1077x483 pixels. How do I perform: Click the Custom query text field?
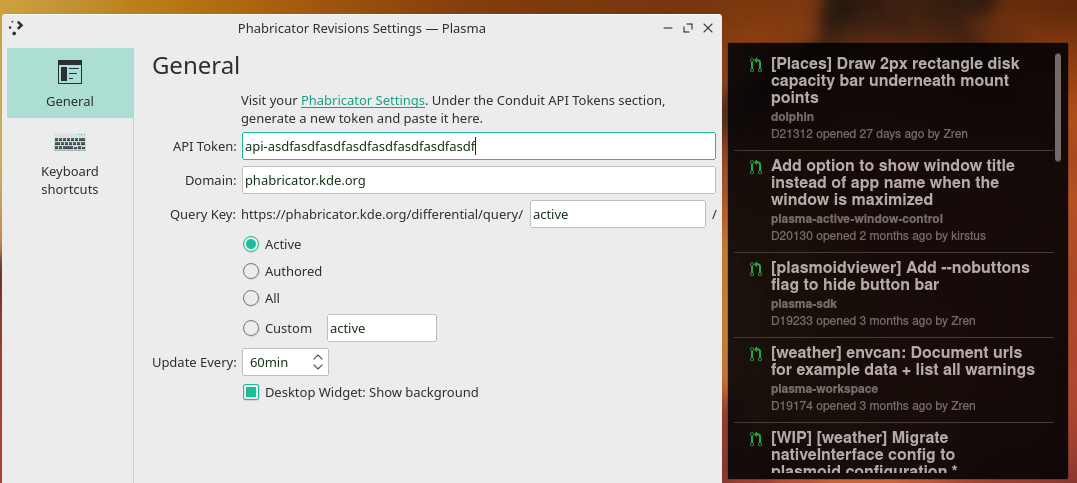(x=381, y=328)
